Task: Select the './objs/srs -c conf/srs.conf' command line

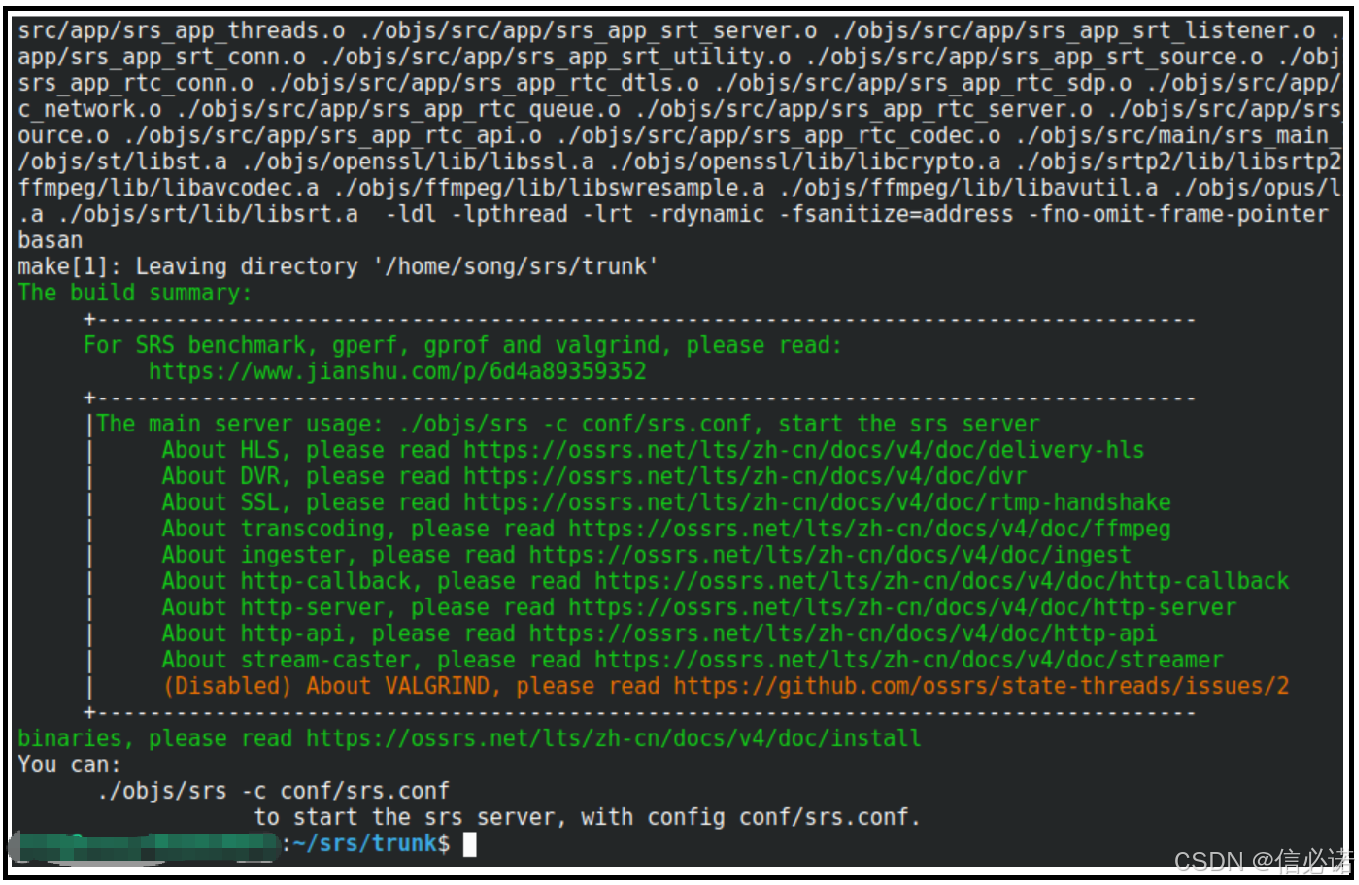Action: tap(274, 791)
